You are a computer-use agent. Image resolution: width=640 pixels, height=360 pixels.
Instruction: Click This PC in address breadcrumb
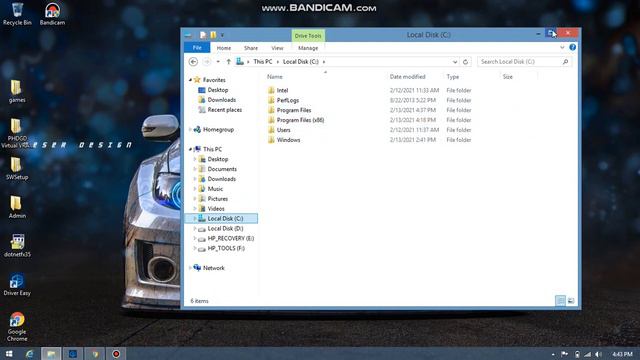point(262,62)
